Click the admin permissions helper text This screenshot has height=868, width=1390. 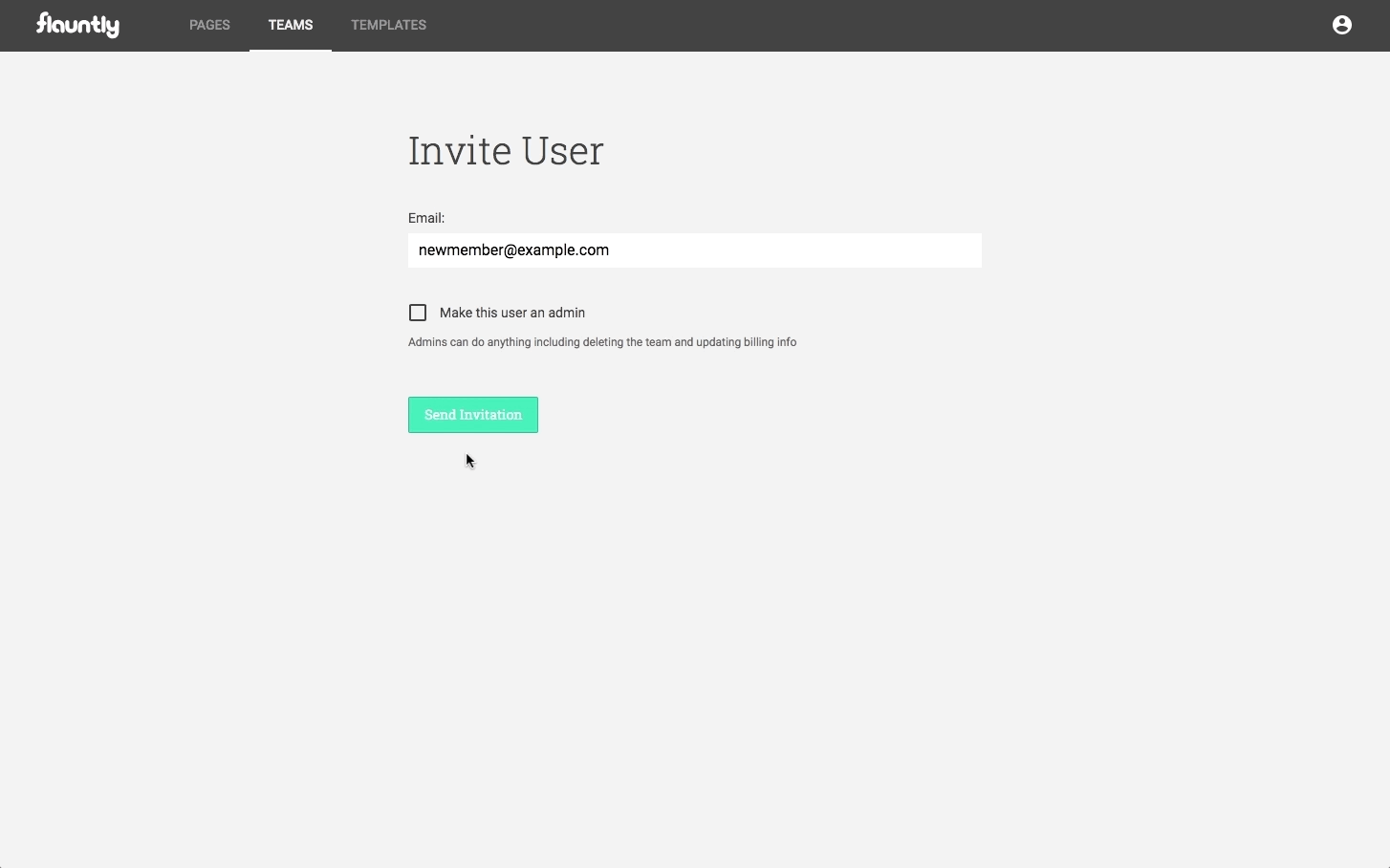[602, 342]
